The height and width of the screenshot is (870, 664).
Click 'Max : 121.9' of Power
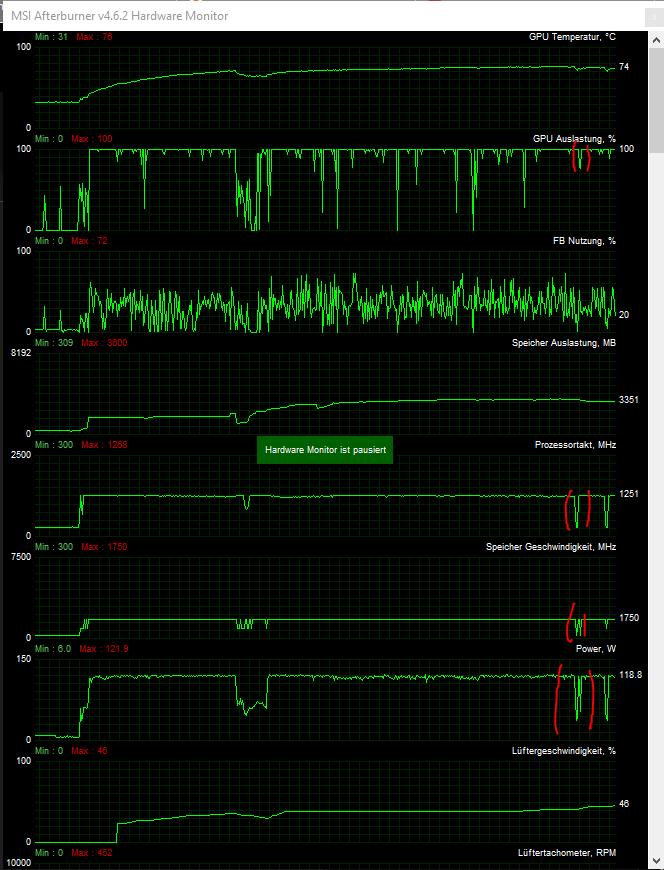pos(104,649)
